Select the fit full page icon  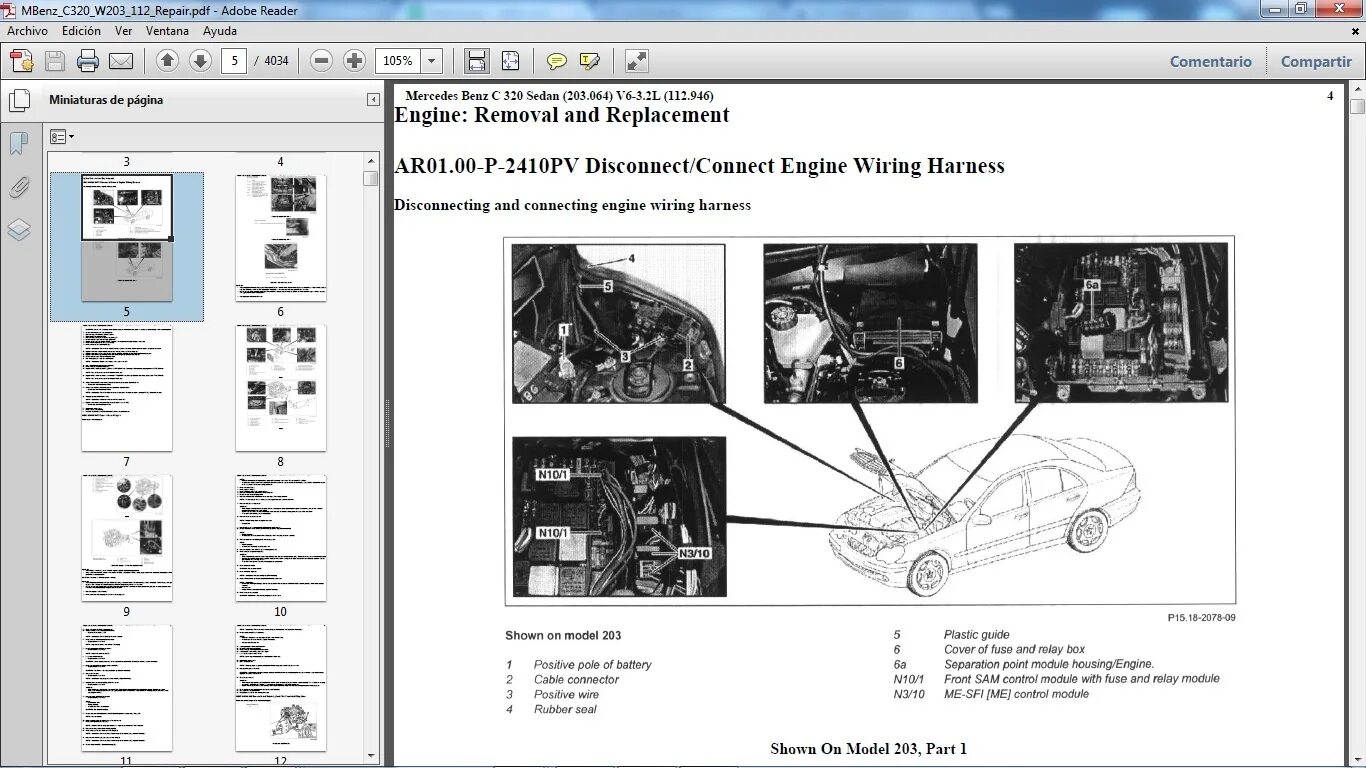pos(510,61)
